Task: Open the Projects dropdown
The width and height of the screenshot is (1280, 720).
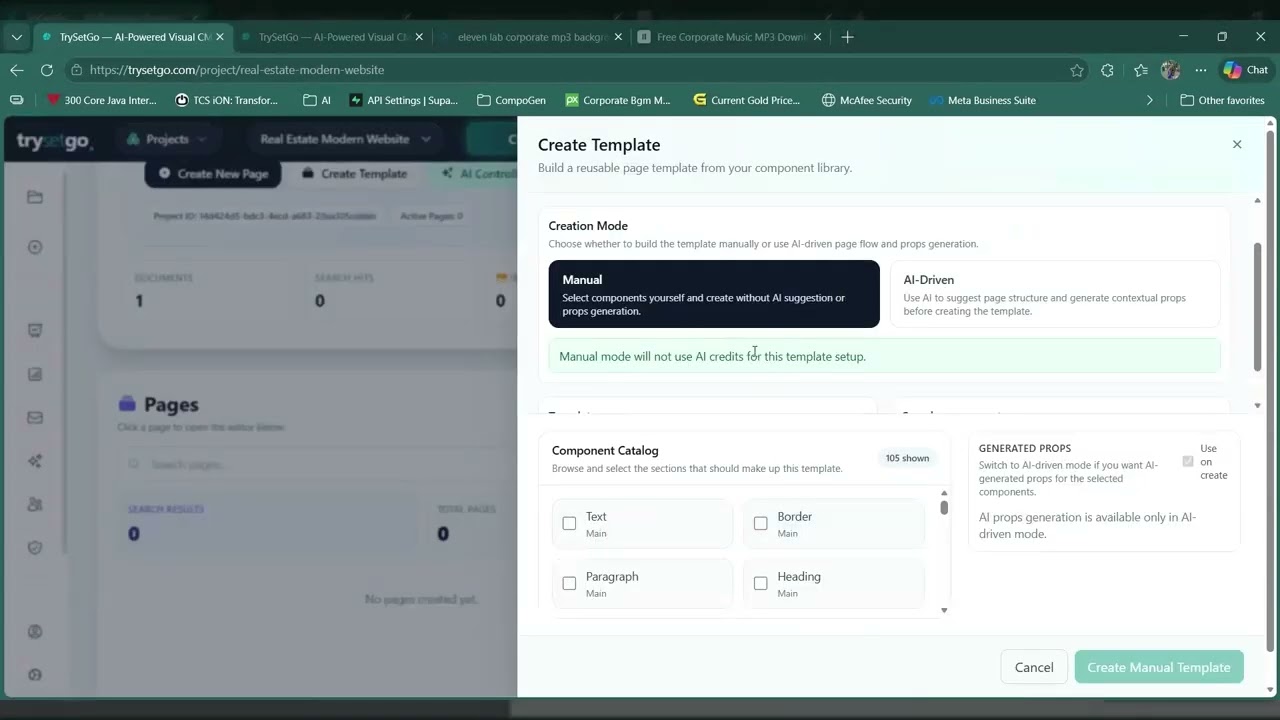Action: pos(166,139)
